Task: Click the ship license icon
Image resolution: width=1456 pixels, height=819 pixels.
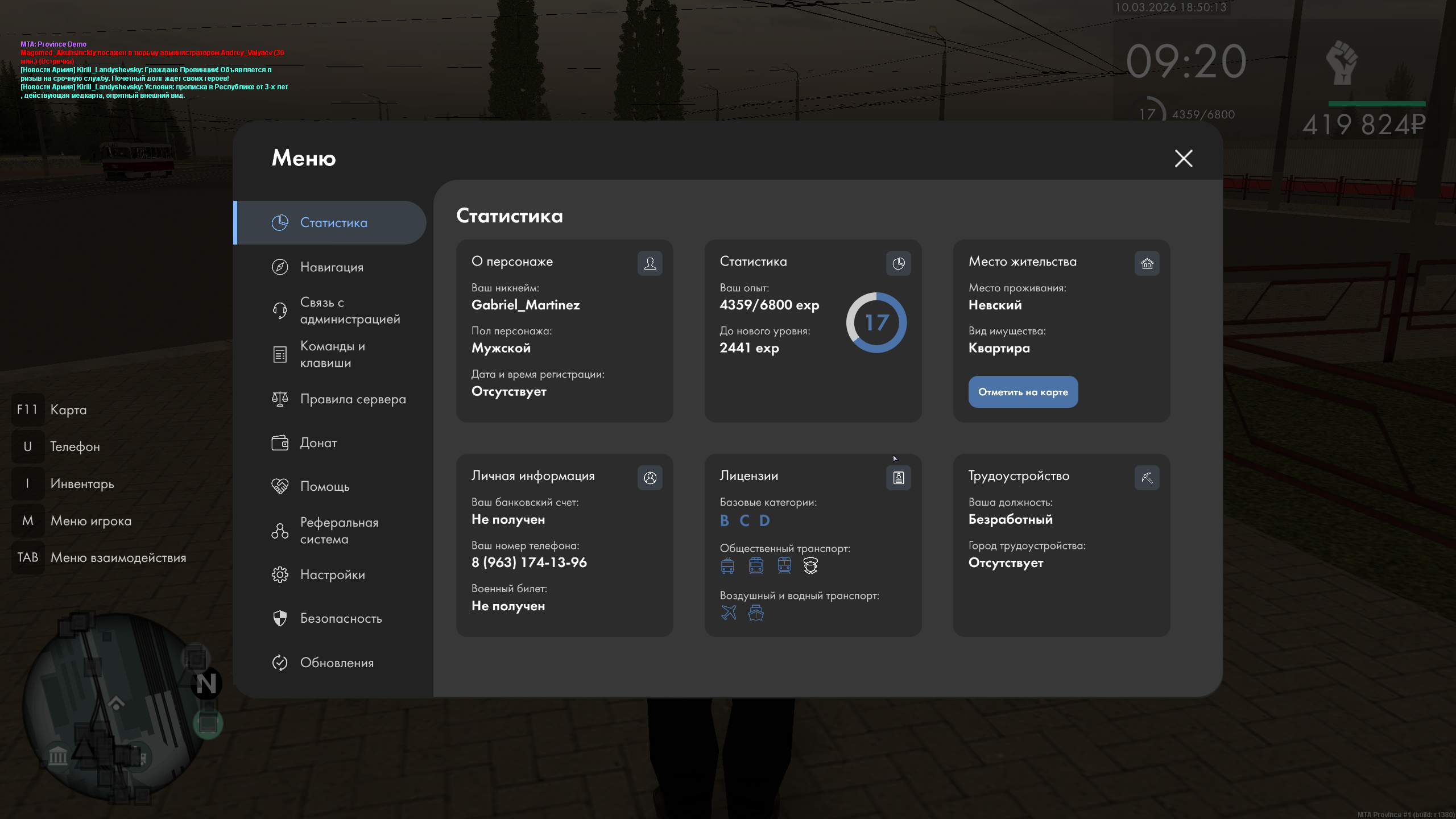Action: tap(756, 613)
